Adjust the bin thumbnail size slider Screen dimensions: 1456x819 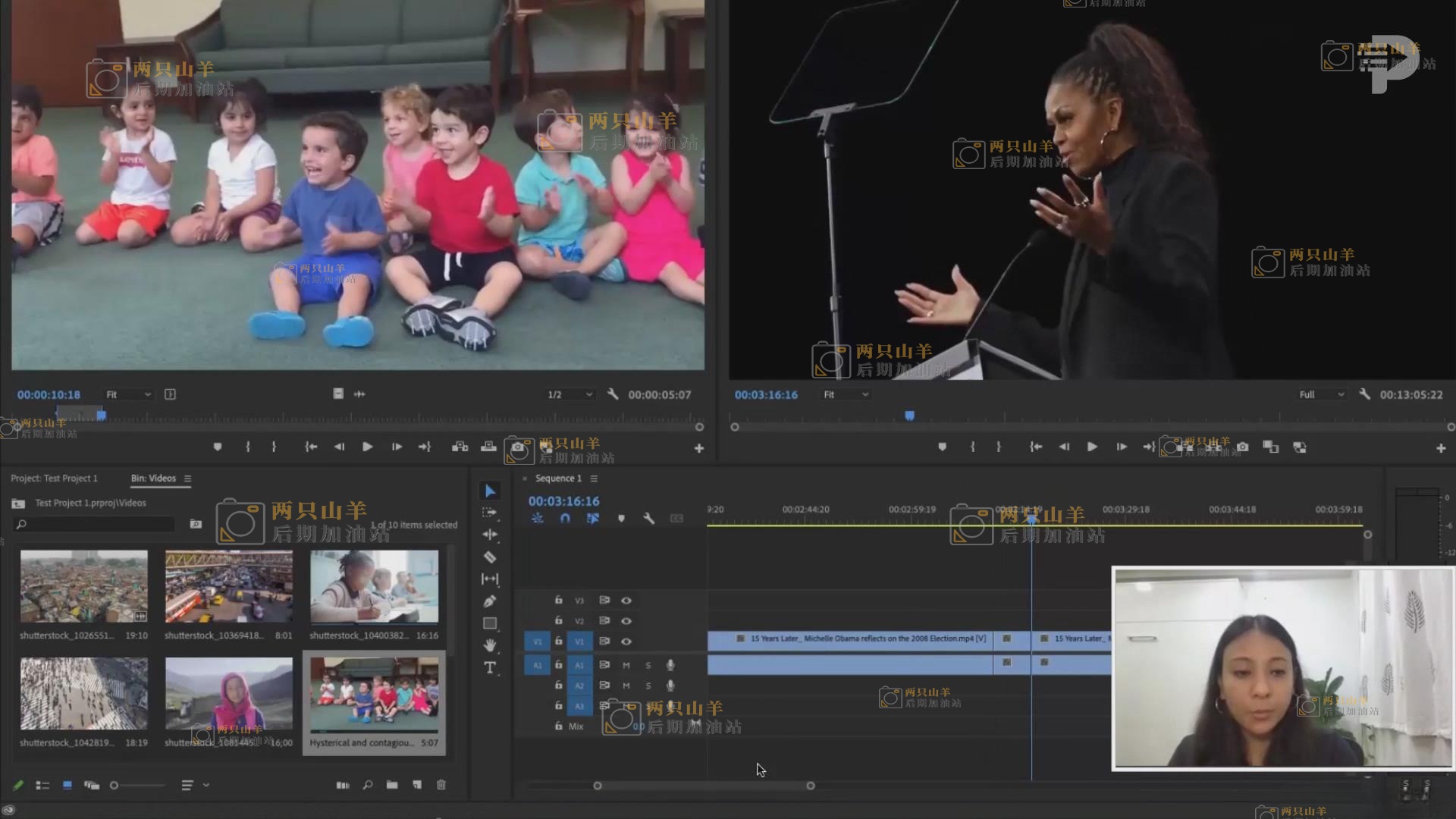click(x=115, y=786)
